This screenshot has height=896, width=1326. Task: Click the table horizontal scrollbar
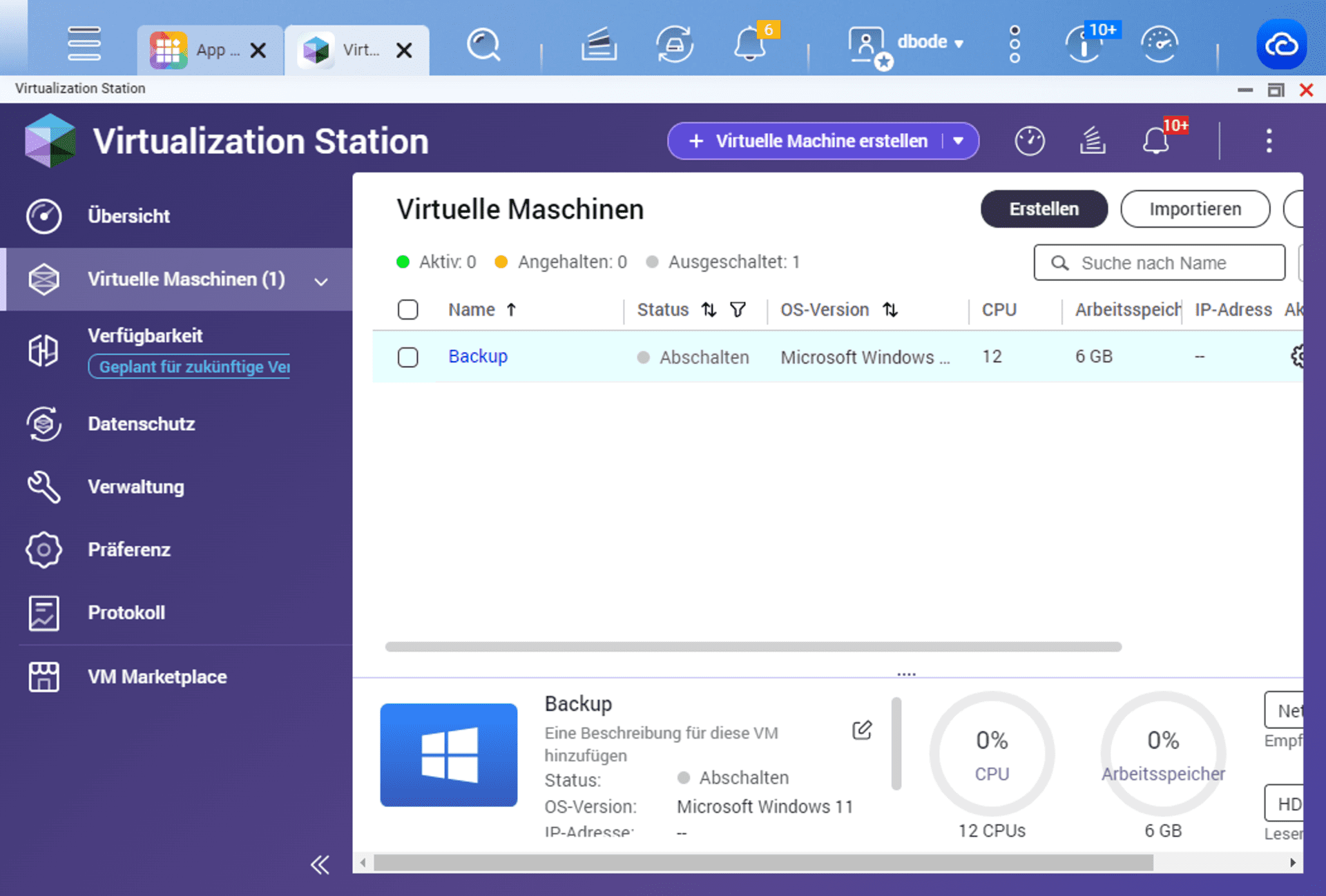click(x=753, y=647)
